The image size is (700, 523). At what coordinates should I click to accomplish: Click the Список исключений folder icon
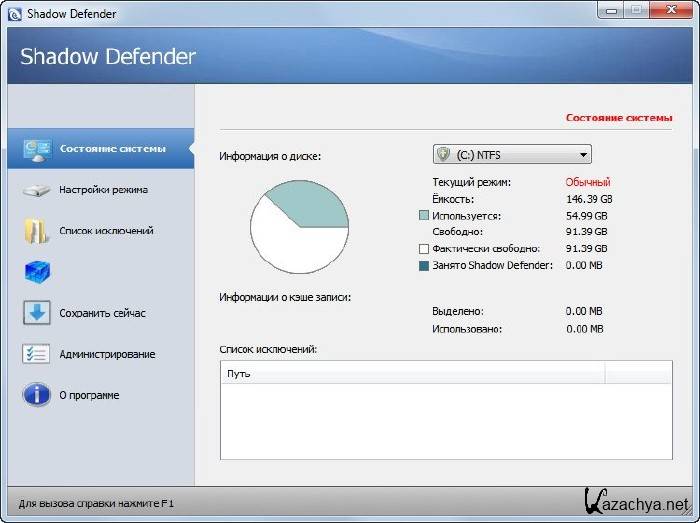[37, 231]
